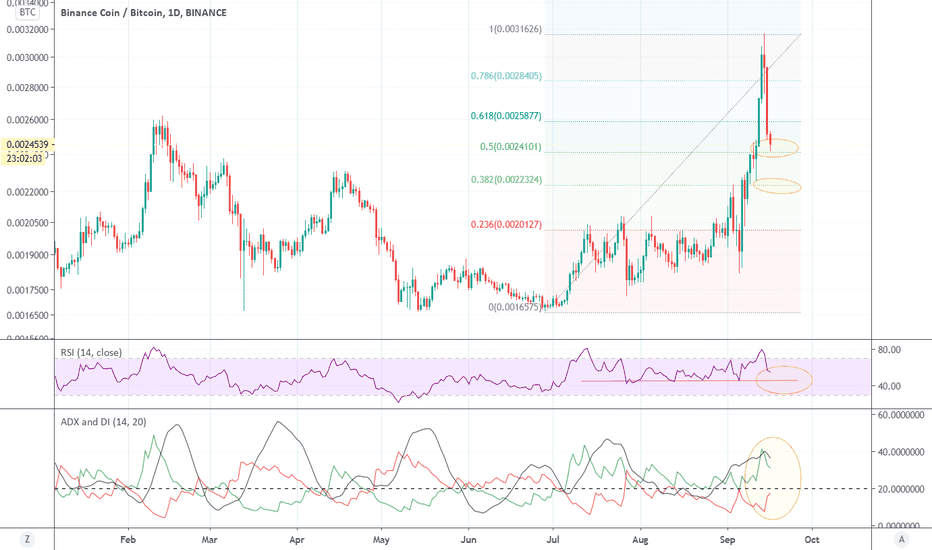This screenshot has height=550, width=932.
Task: Click the RSI 40.00 scale value
Action: pos(889,386)
